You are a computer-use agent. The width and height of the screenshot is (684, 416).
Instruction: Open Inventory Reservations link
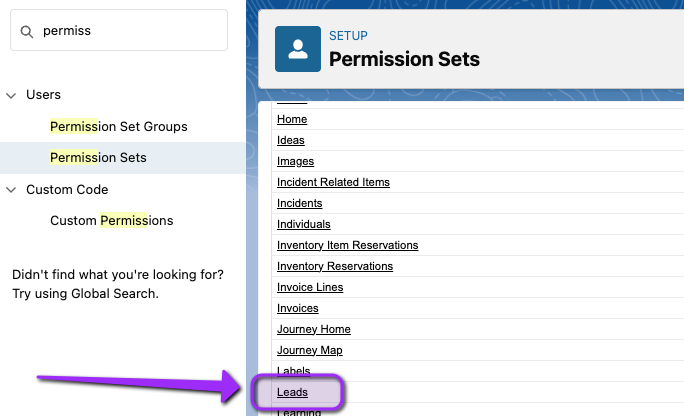coord(335,266)
